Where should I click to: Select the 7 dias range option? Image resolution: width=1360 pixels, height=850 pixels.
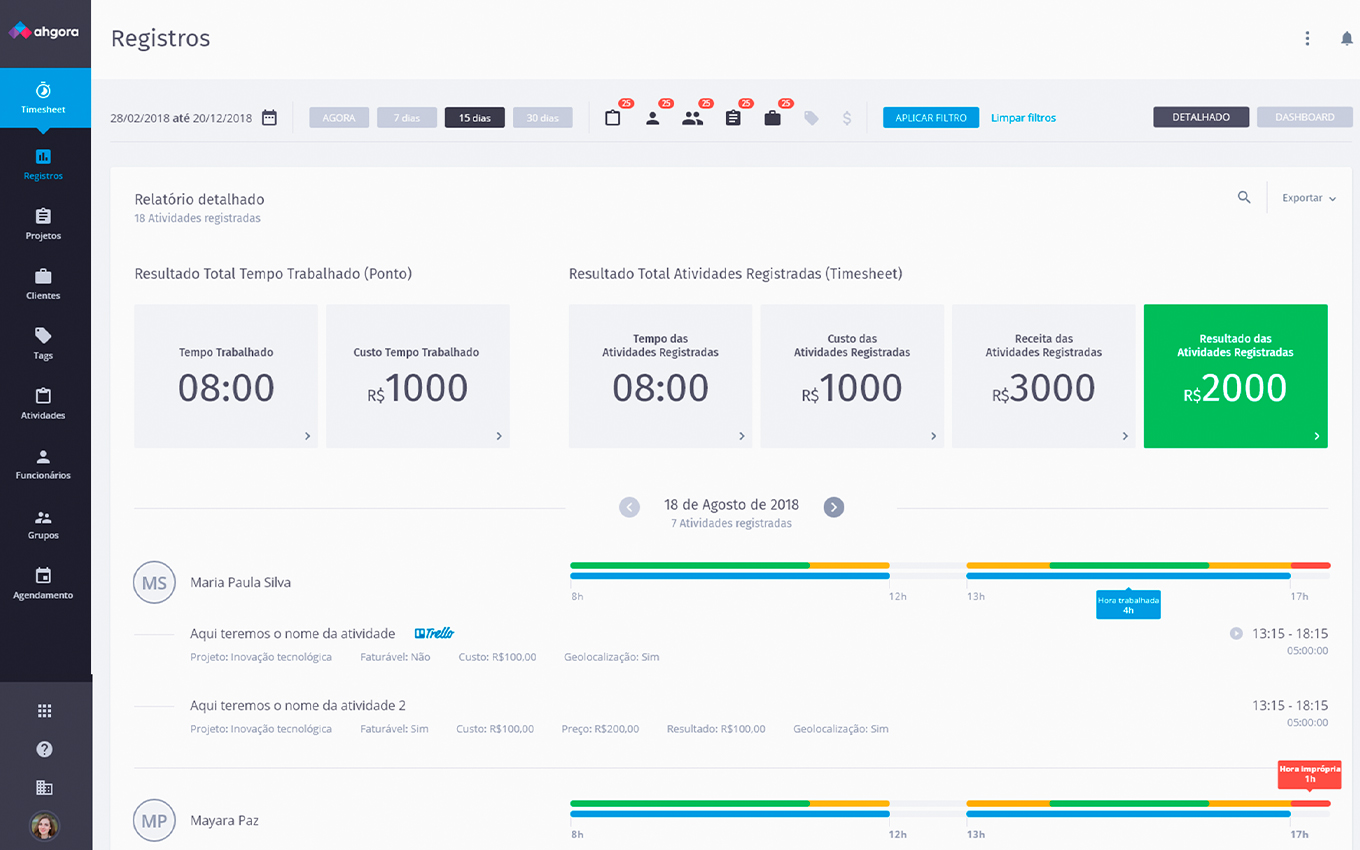coord(407,118)
